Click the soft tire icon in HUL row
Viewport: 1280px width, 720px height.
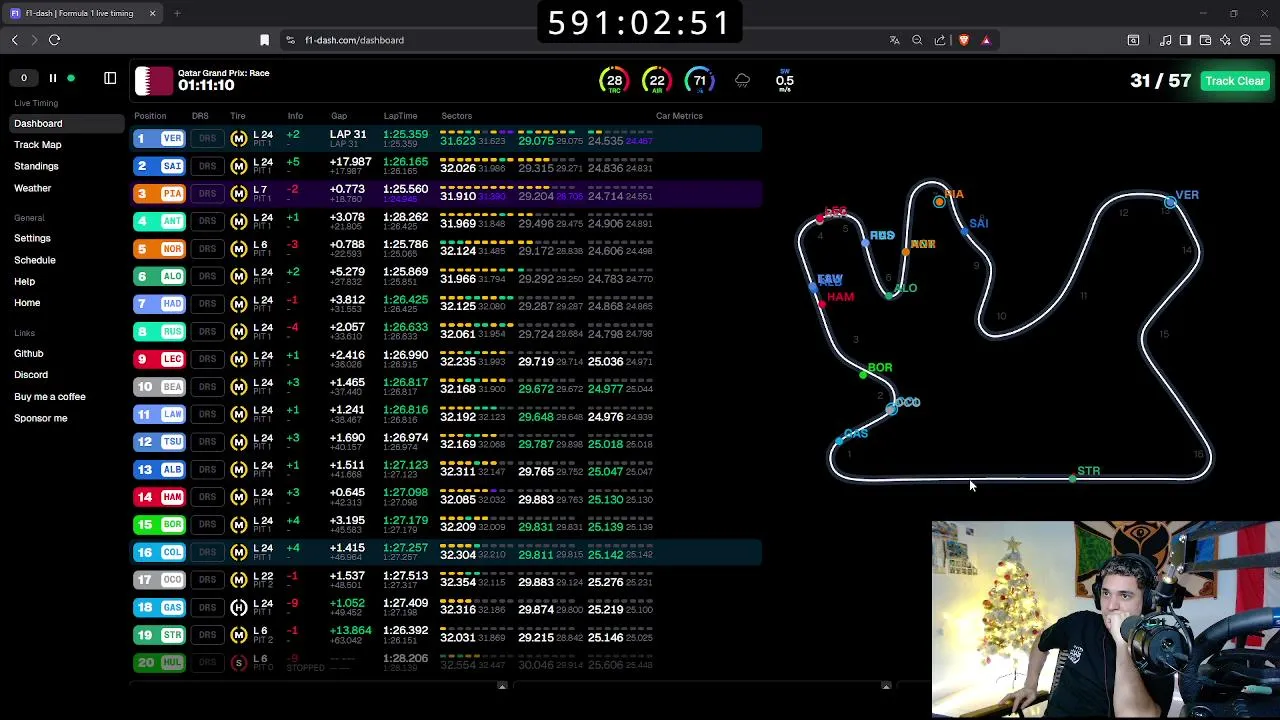point(238,663)
